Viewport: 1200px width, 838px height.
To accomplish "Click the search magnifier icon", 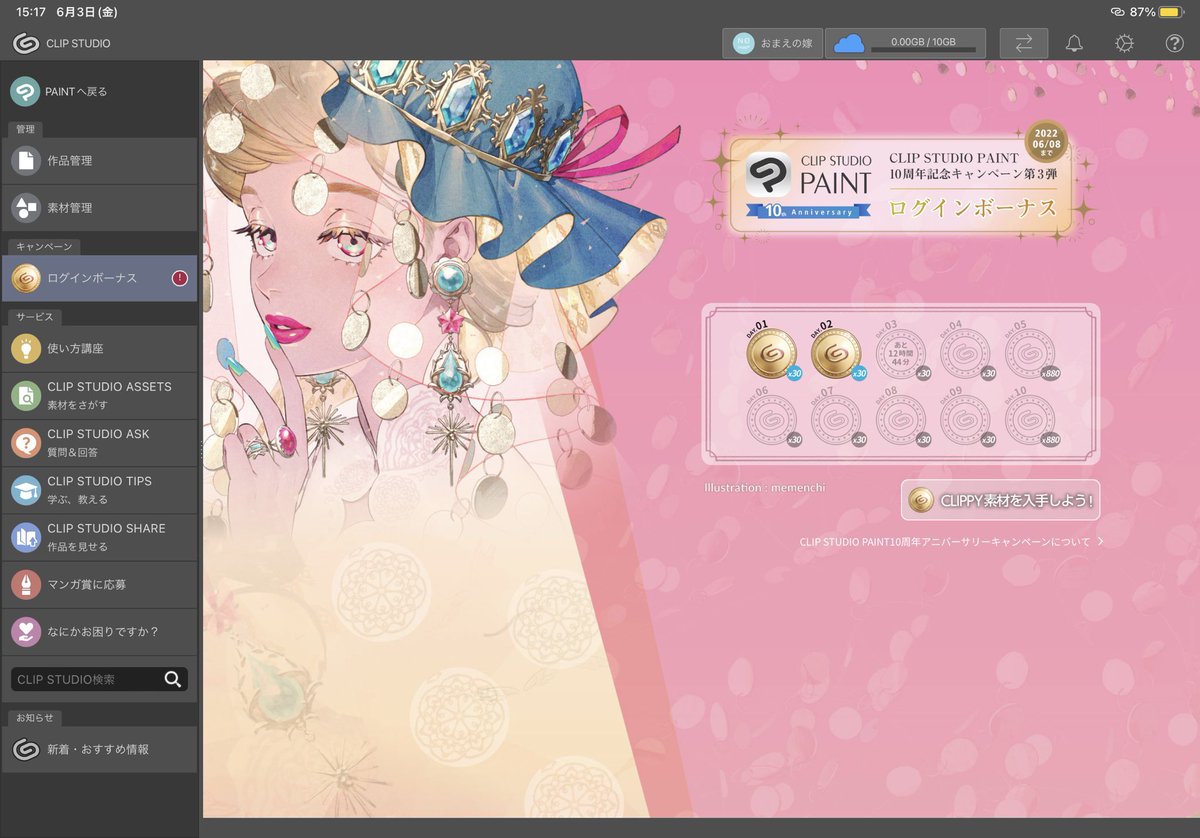I will click(x=173, y=679).
